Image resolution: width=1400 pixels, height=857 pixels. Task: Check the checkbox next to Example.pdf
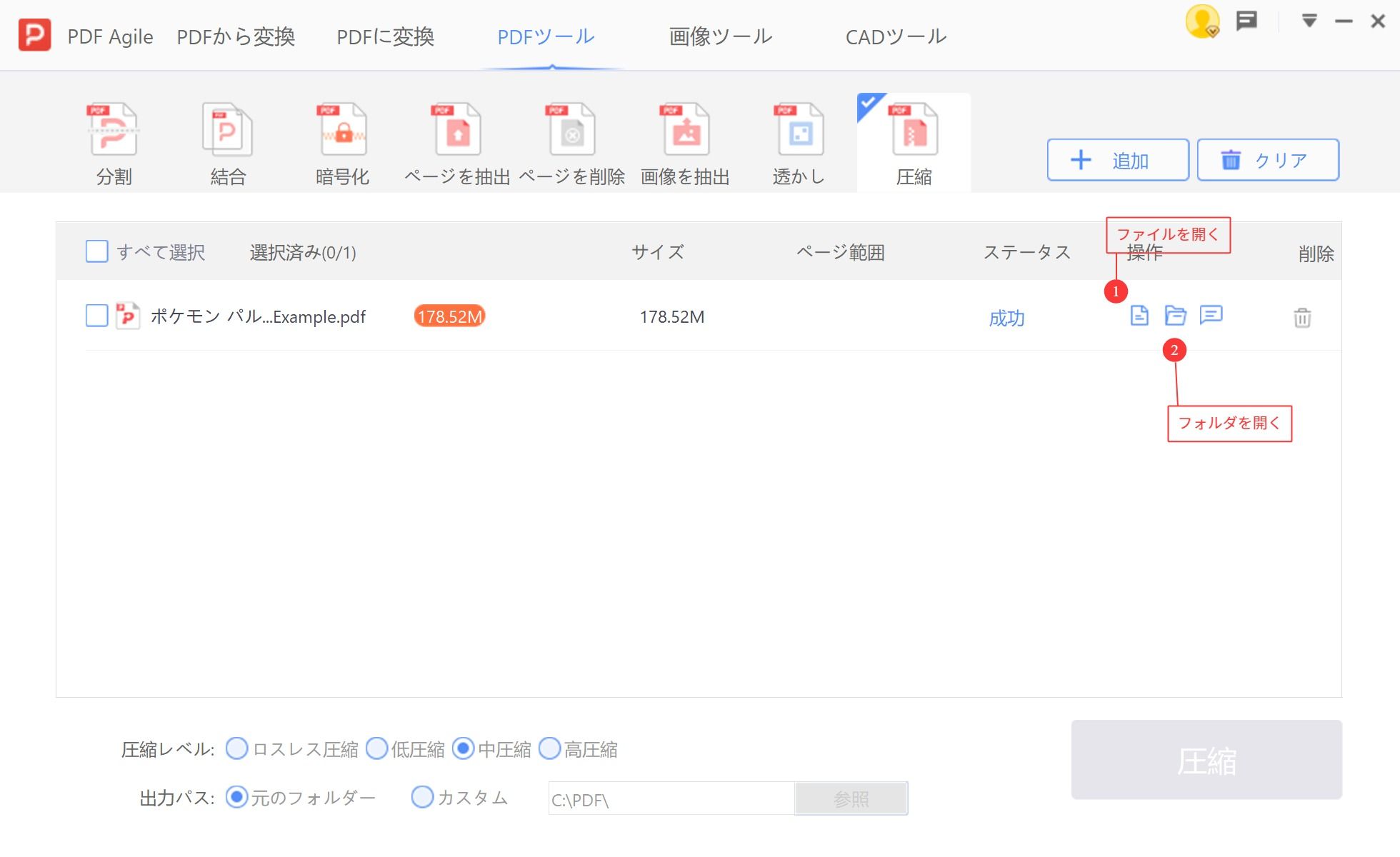point(96,316)
